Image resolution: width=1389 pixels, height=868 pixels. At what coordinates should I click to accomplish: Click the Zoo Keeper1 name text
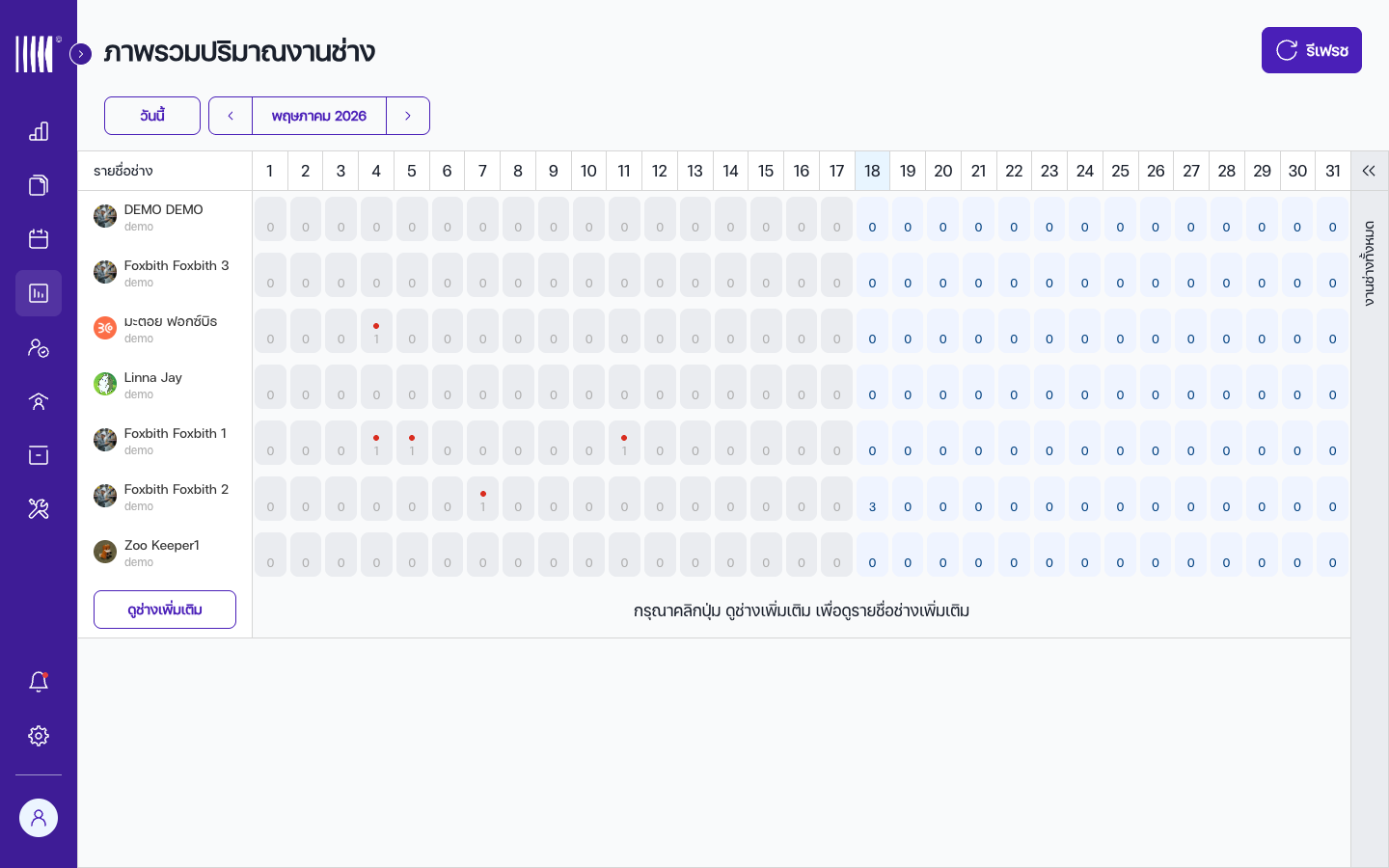pos(162,545)
